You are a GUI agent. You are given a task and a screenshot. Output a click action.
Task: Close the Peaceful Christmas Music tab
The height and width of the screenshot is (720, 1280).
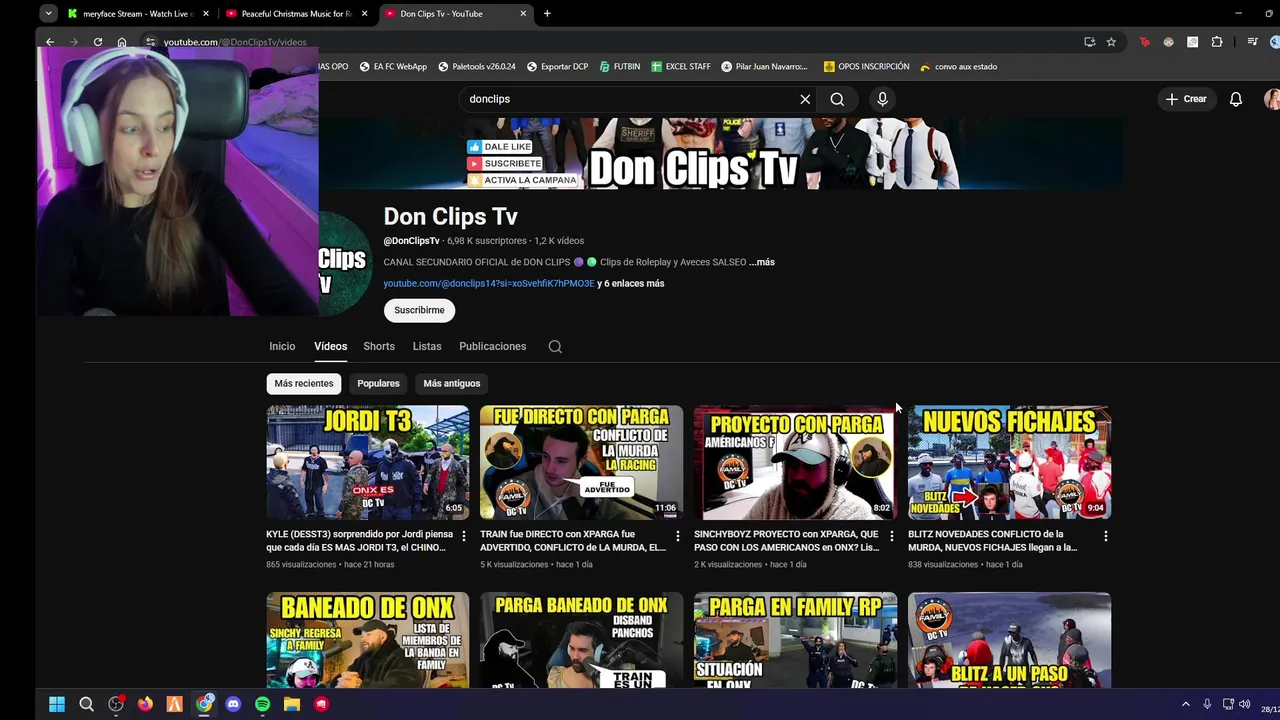[x=364, y=14]
